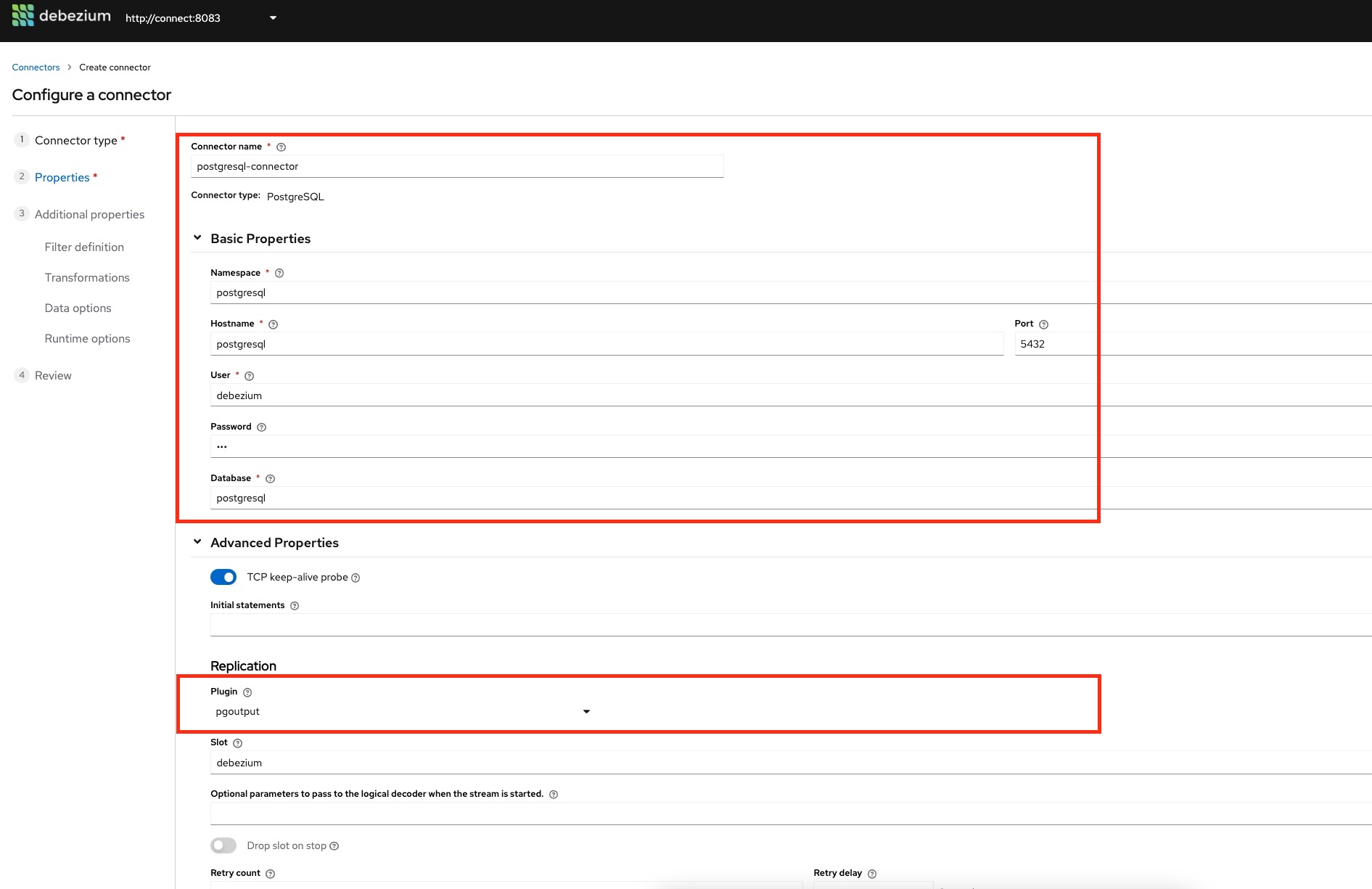
Task: Click help icon next to Connector name
Action: [282, 147]
